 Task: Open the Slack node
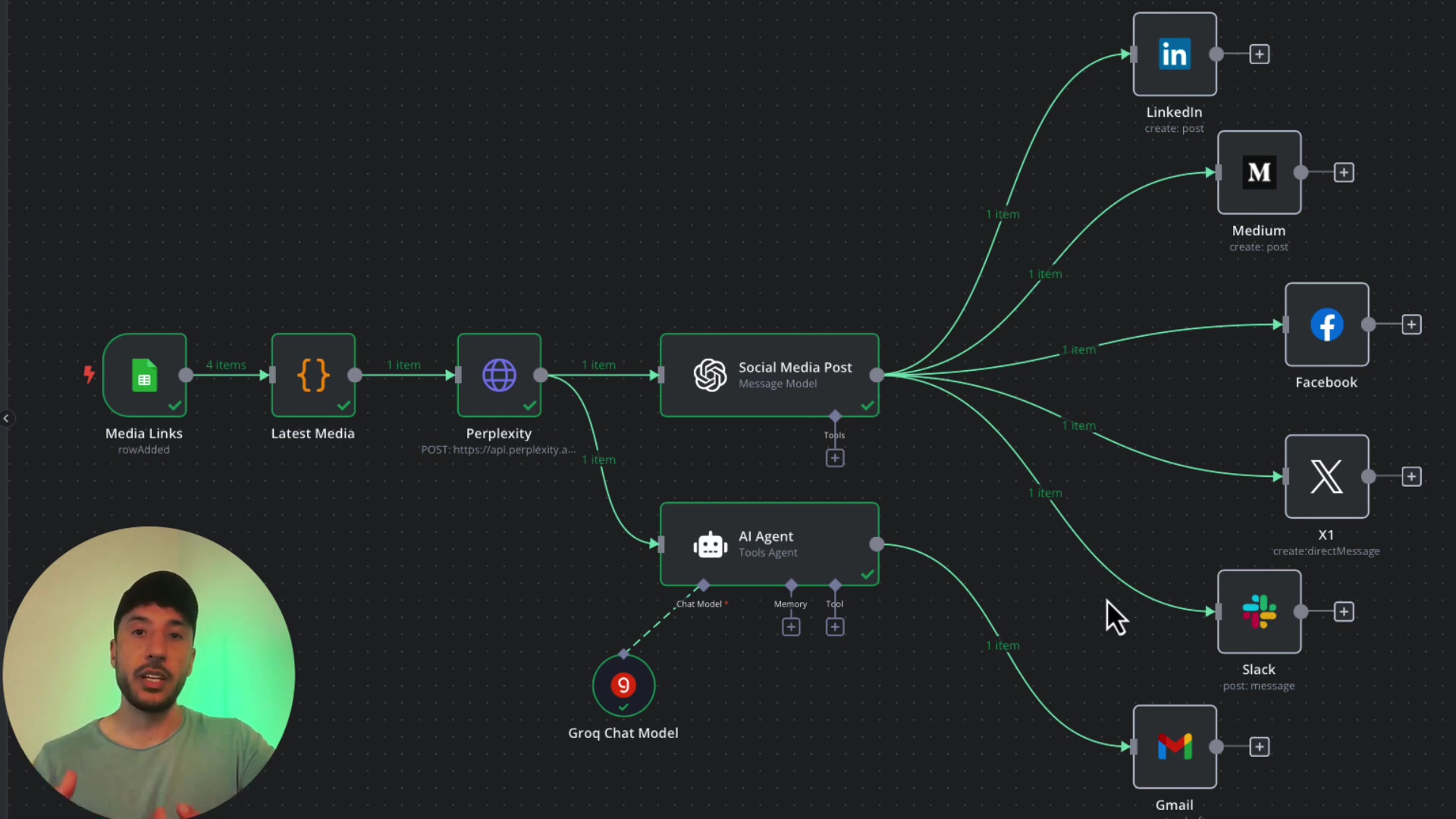pyautogui.click(x=1260, y=611)
